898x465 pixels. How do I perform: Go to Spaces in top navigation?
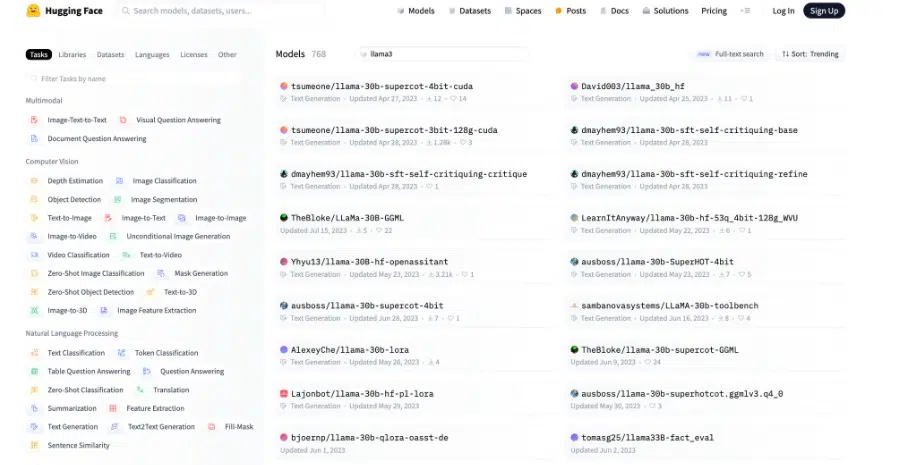[523, 11]
